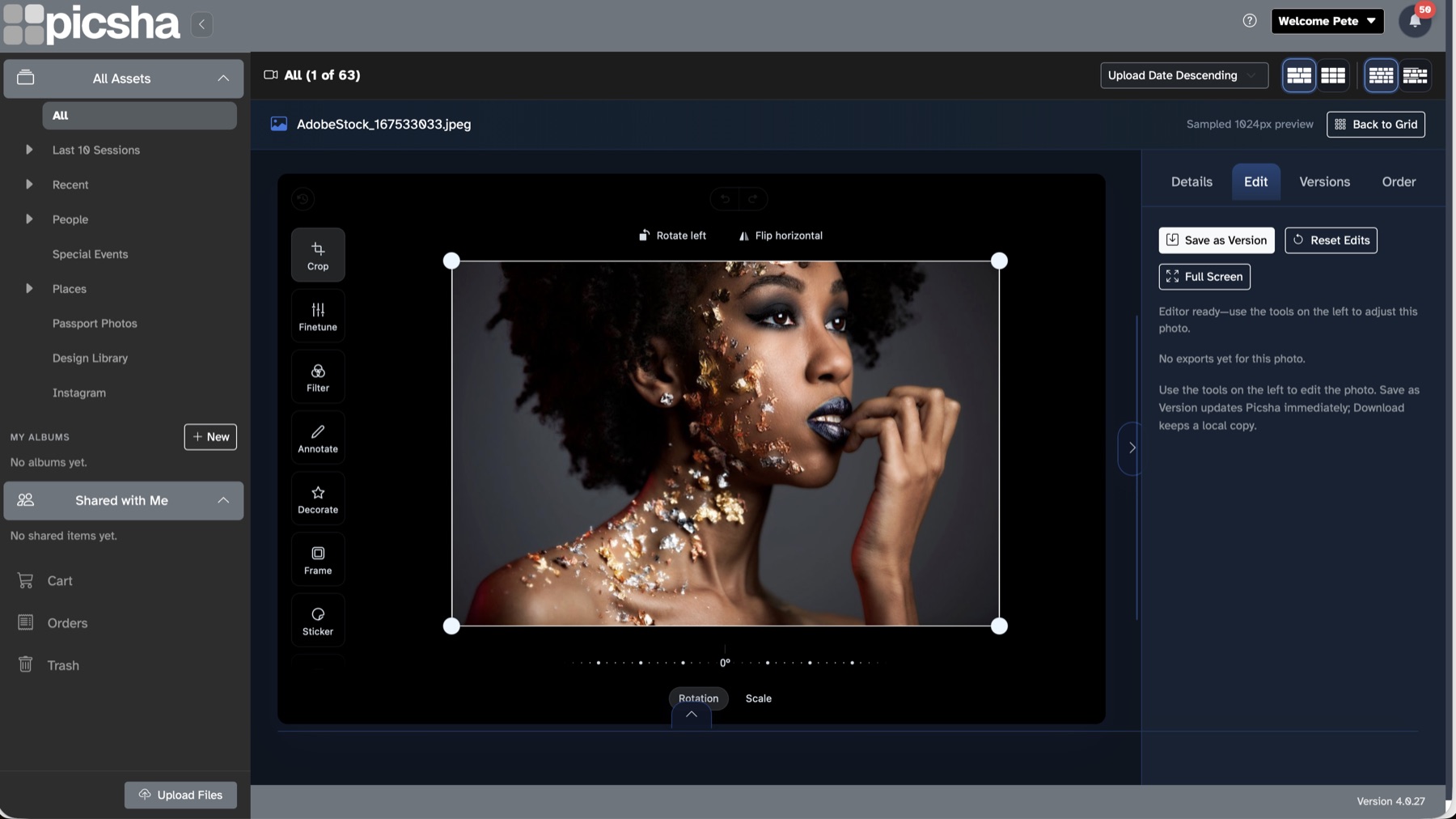The width and height of the screenshot is (1456, 819).
Task: Go Back to Grid
Action: 1375,125
